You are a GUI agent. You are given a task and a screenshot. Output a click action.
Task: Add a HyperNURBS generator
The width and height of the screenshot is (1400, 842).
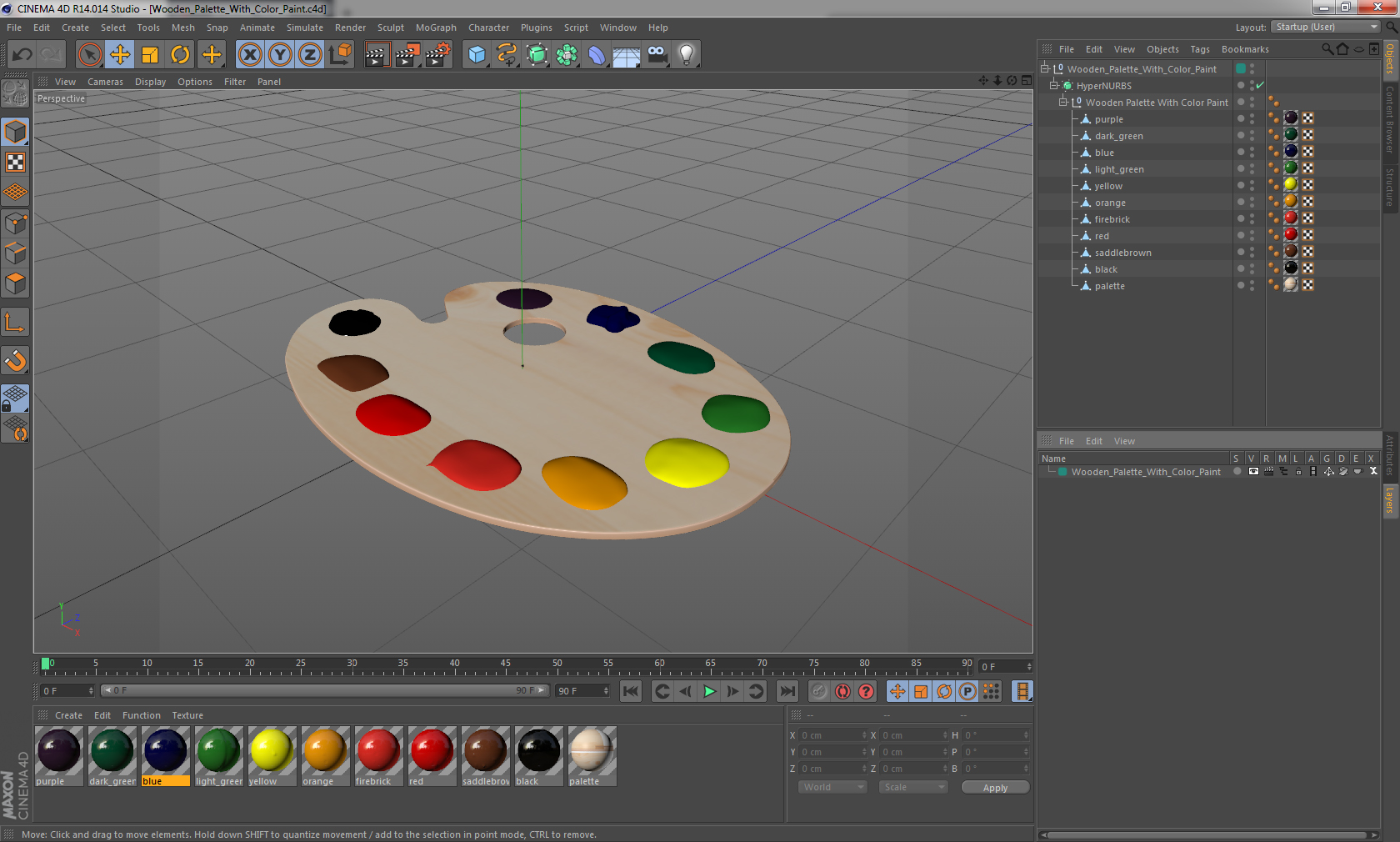(x=537, y=55)
